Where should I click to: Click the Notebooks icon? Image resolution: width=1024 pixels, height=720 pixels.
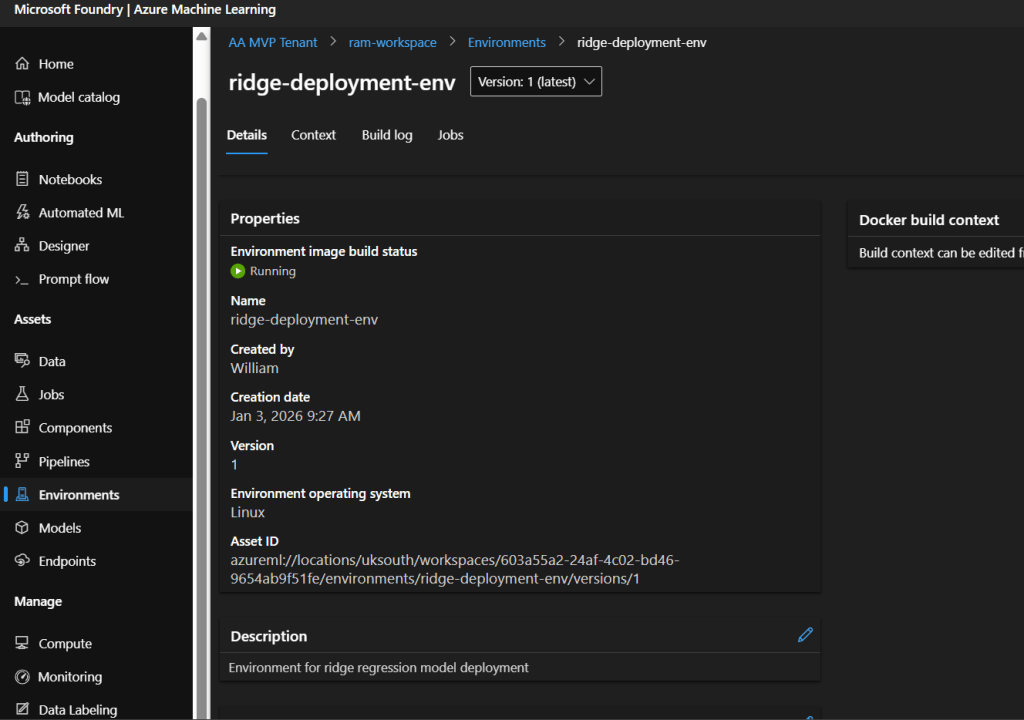tap(22, 180)
